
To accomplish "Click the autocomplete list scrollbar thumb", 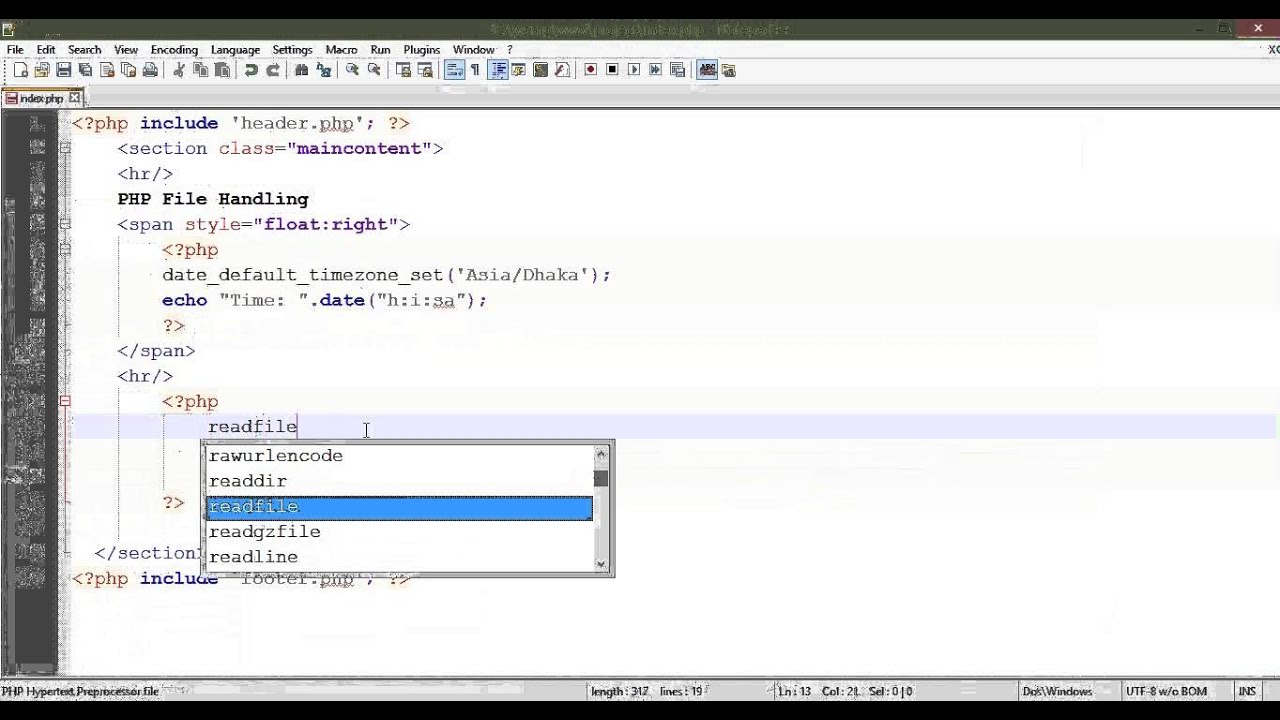I will tap(601, 478).
